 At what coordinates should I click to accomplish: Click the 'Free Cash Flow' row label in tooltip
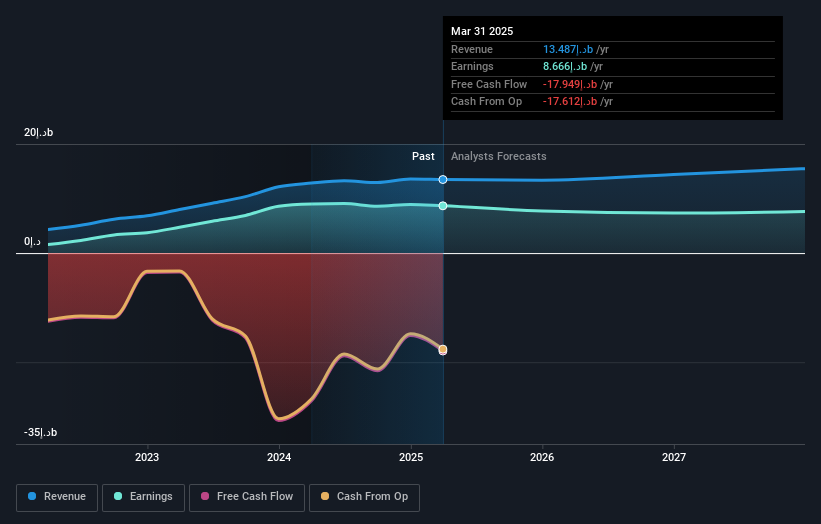pos(489,84)
